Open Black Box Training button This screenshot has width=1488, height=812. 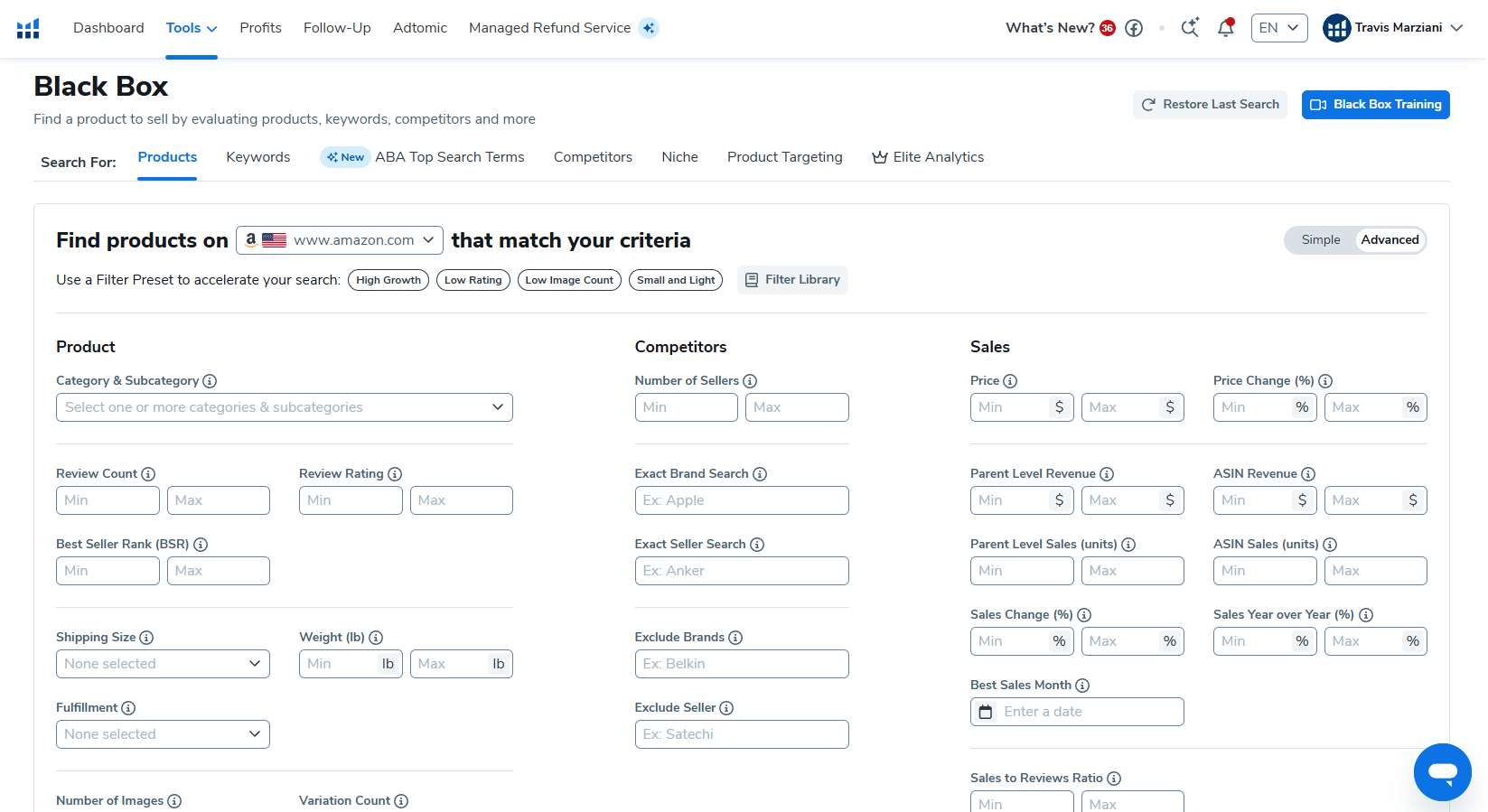[1375, 105]
